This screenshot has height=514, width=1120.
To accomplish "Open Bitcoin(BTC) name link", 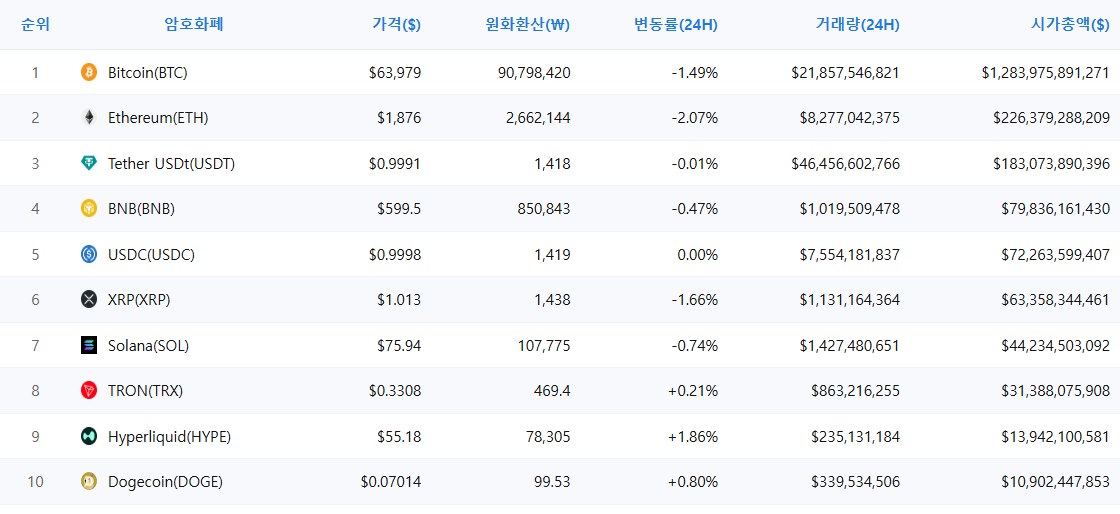I will click(148, 72).
